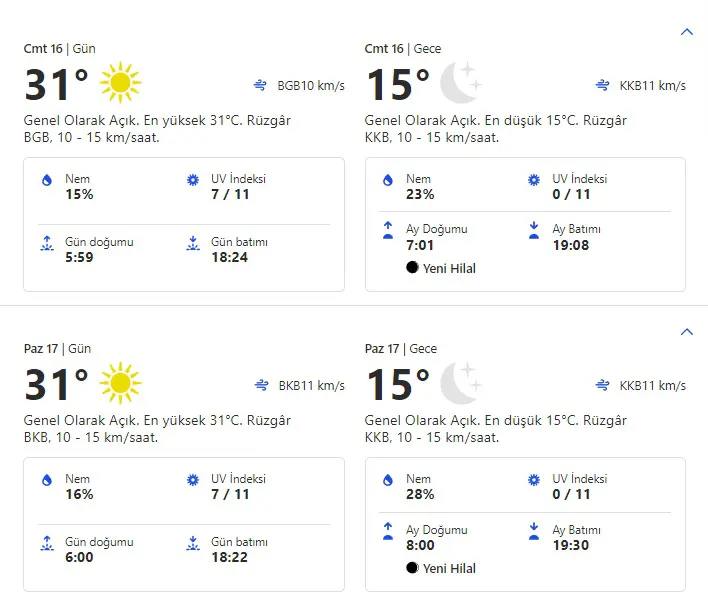Click the sun icon for Paz 17 daytime
Viewport: 708px width, 602px height.
121,383
